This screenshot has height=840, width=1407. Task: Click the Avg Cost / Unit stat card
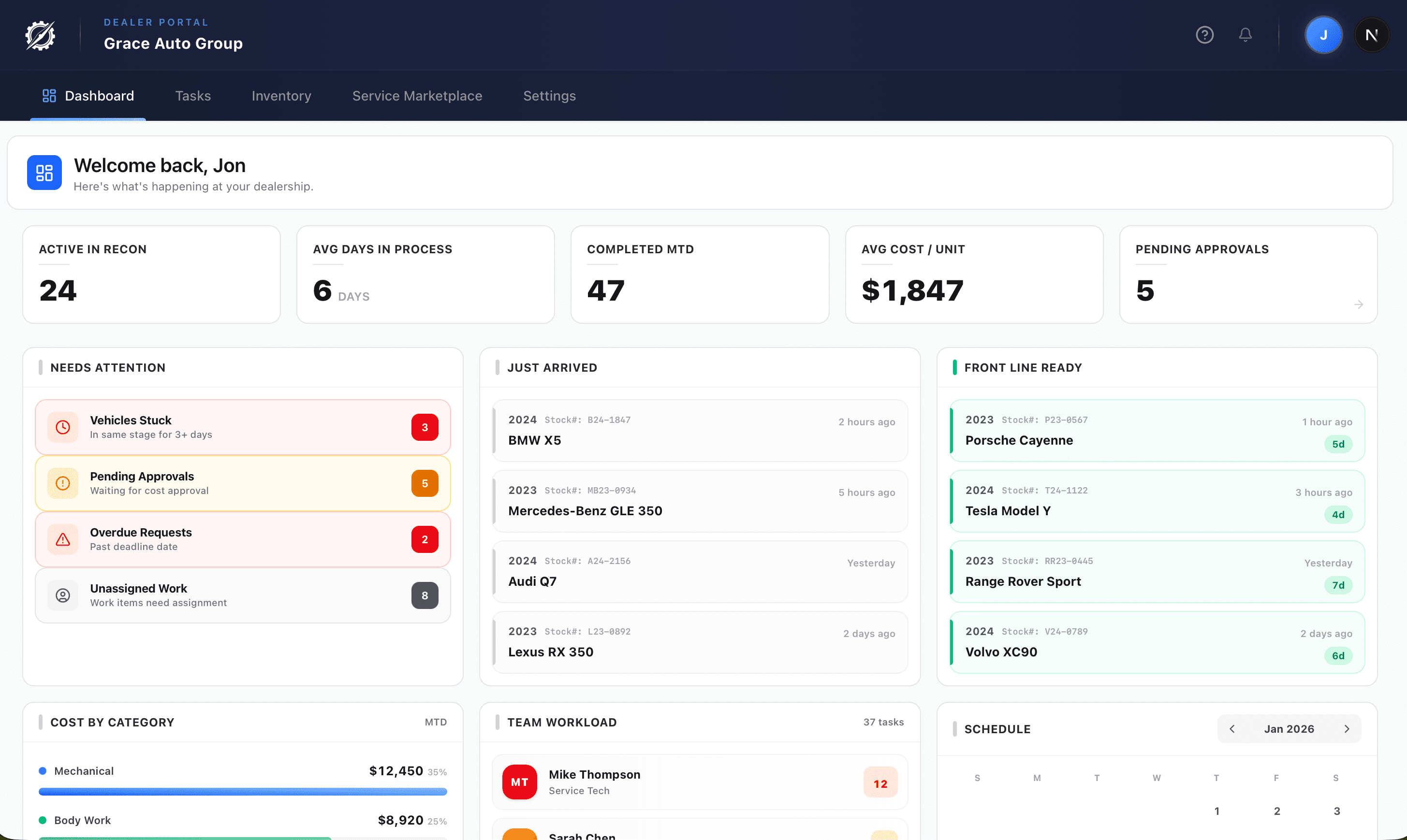coord(974,275)
